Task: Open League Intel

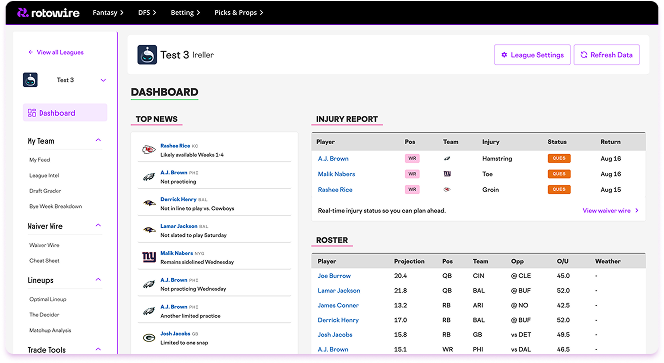Action: [44, 175]
